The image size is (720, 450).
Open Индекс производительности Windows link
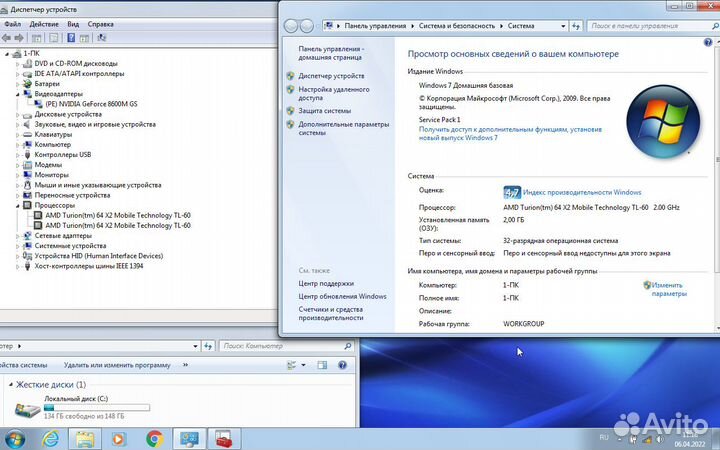[582, 192]
